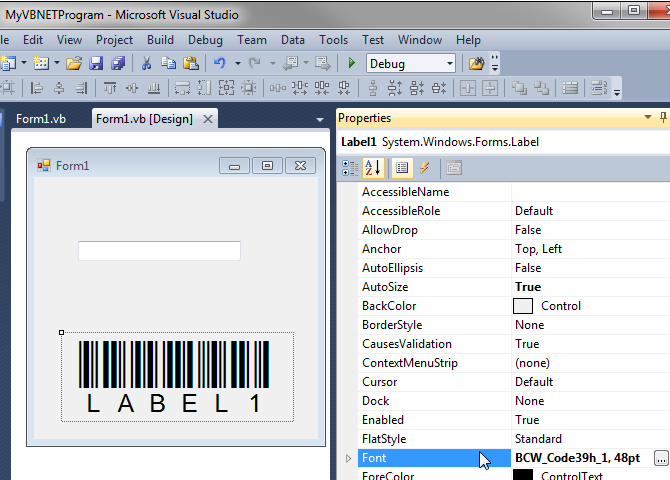
Task: Click the Tab Order icon
Action: pos(599,88)
